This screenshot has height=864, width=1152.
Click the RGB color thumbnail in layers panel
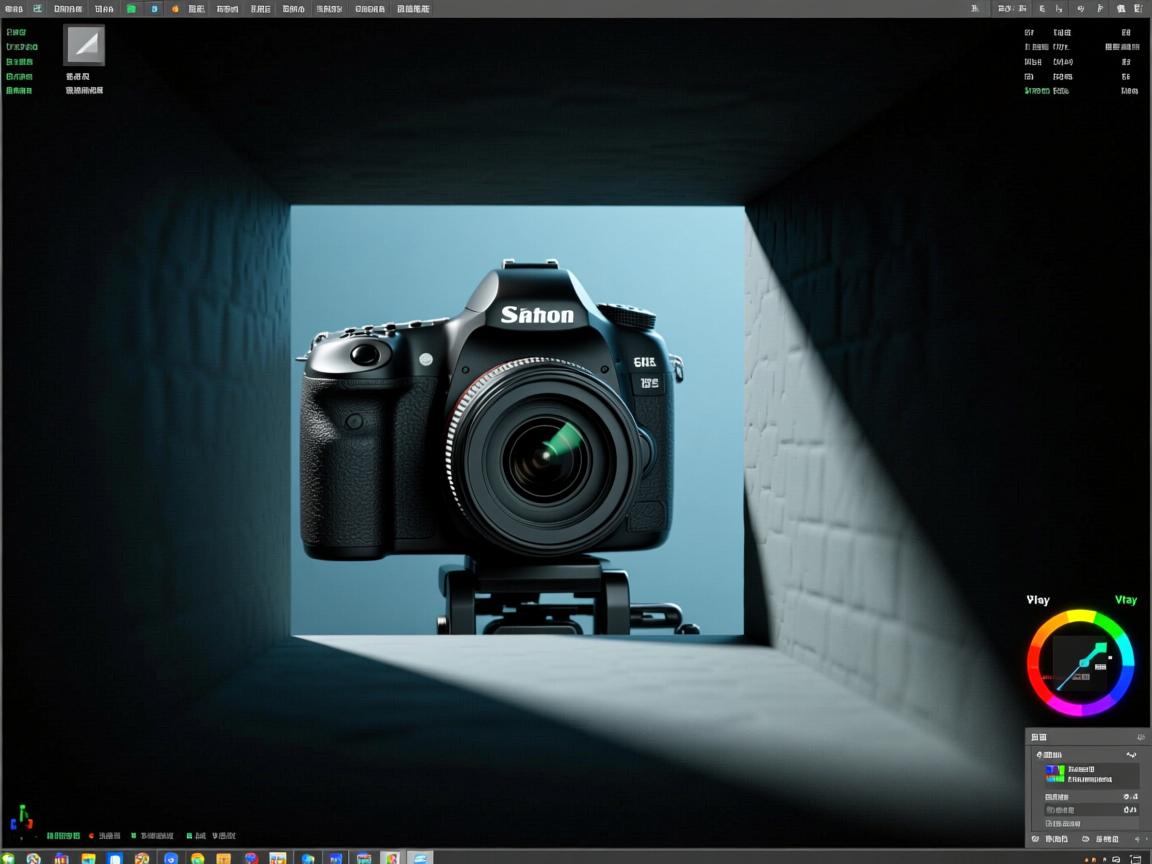[x=1054, y=774]
